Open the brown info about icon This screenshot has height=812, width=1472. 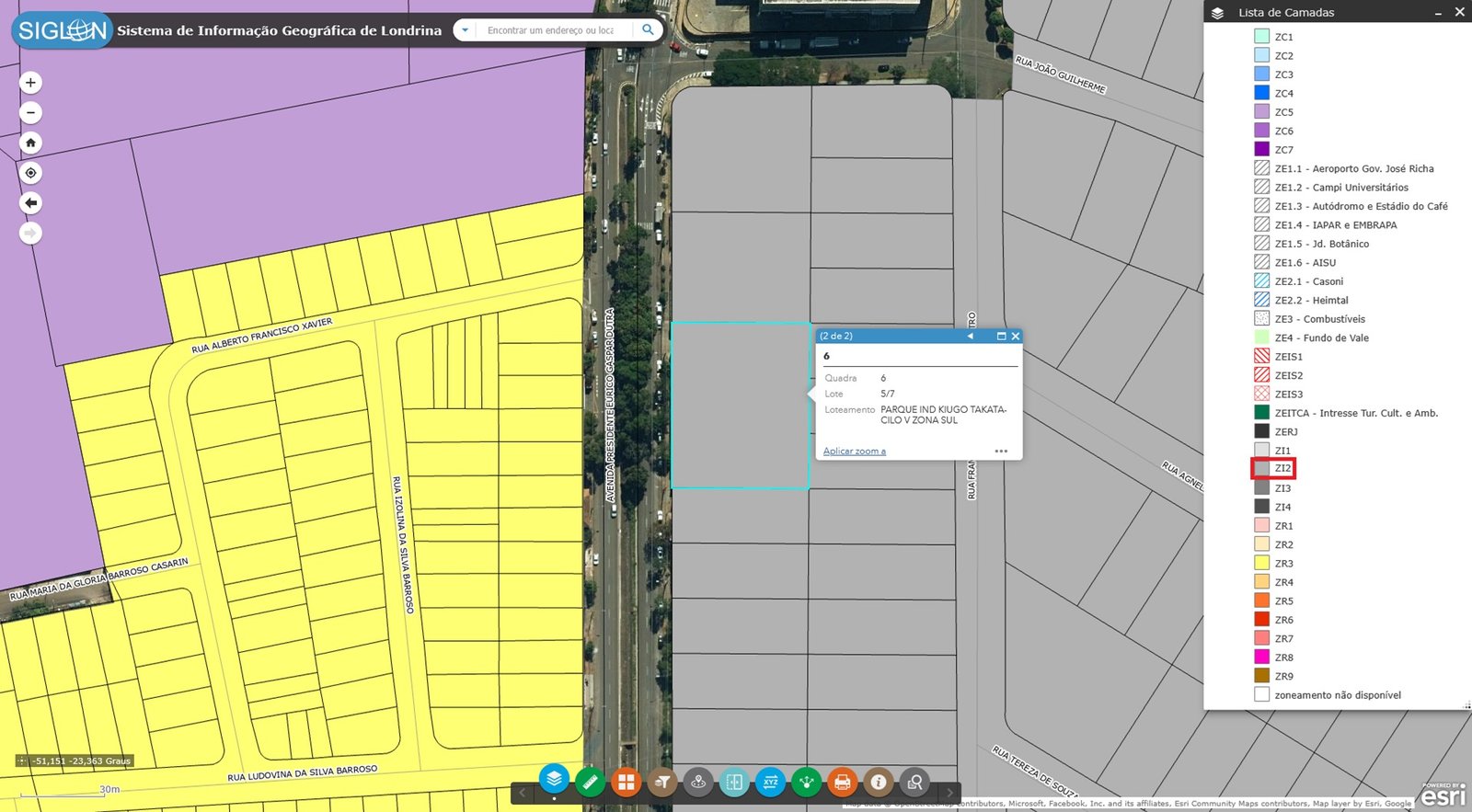pyautogui.click(x=879, y=782)
